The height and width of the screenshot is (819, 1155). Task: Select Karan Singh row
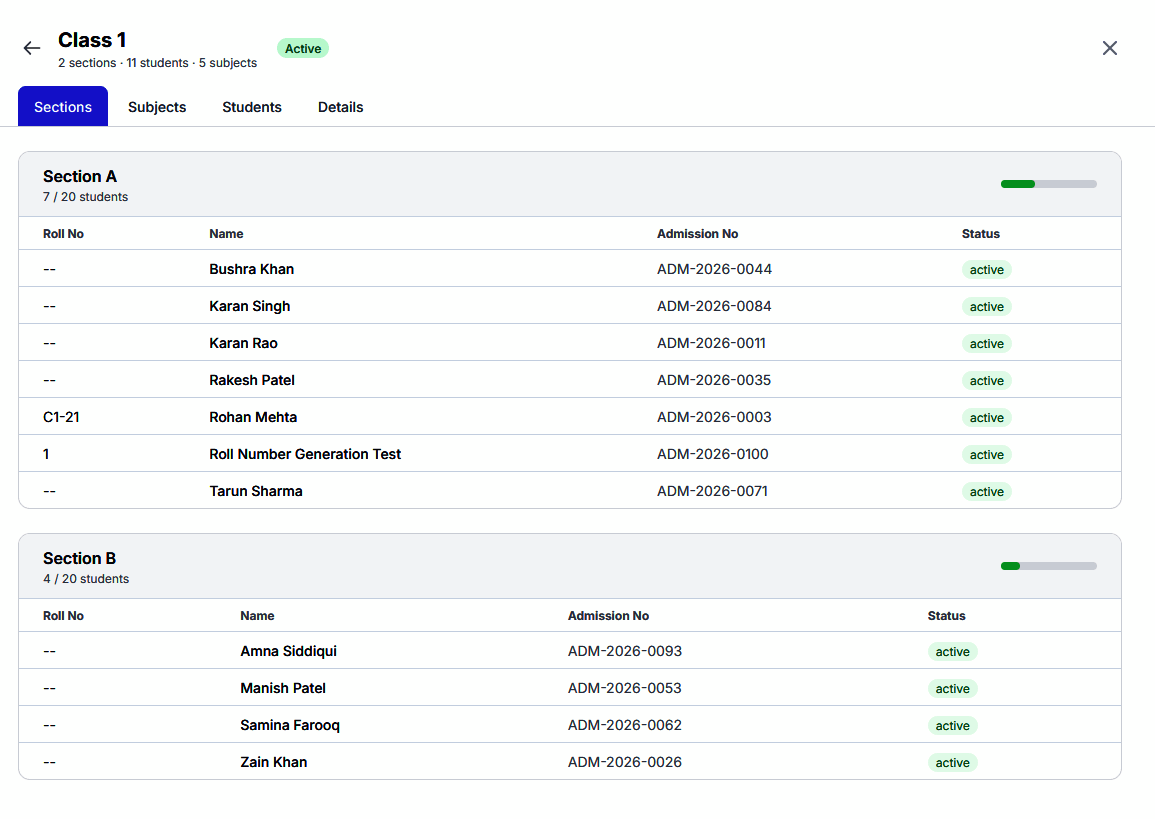pyautogui.click(x=569, y=306)
